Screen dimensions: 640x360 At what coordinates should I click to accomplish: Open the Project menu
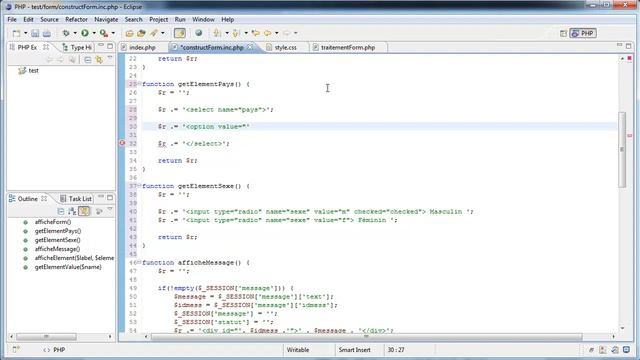pyautogui.click(x=158, y=20)
